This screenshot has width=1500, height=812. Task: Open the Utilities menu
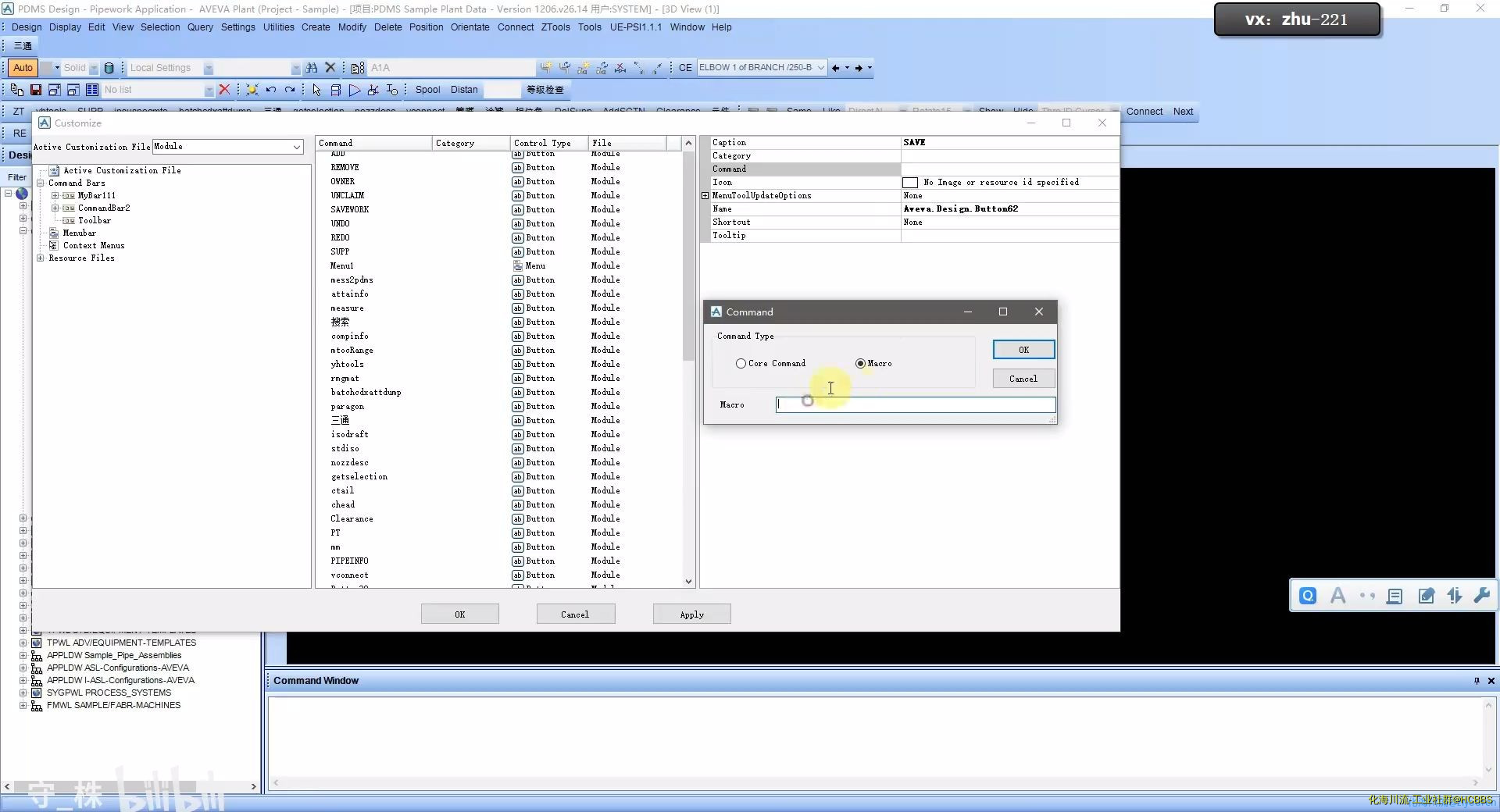[x=279, y=27]
